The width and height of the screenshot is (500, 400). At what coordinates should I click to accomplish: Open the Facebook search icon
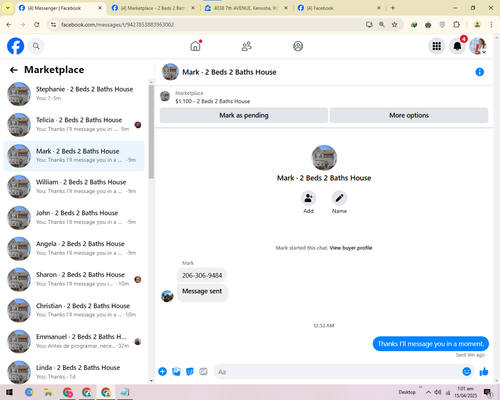point(36,46)
